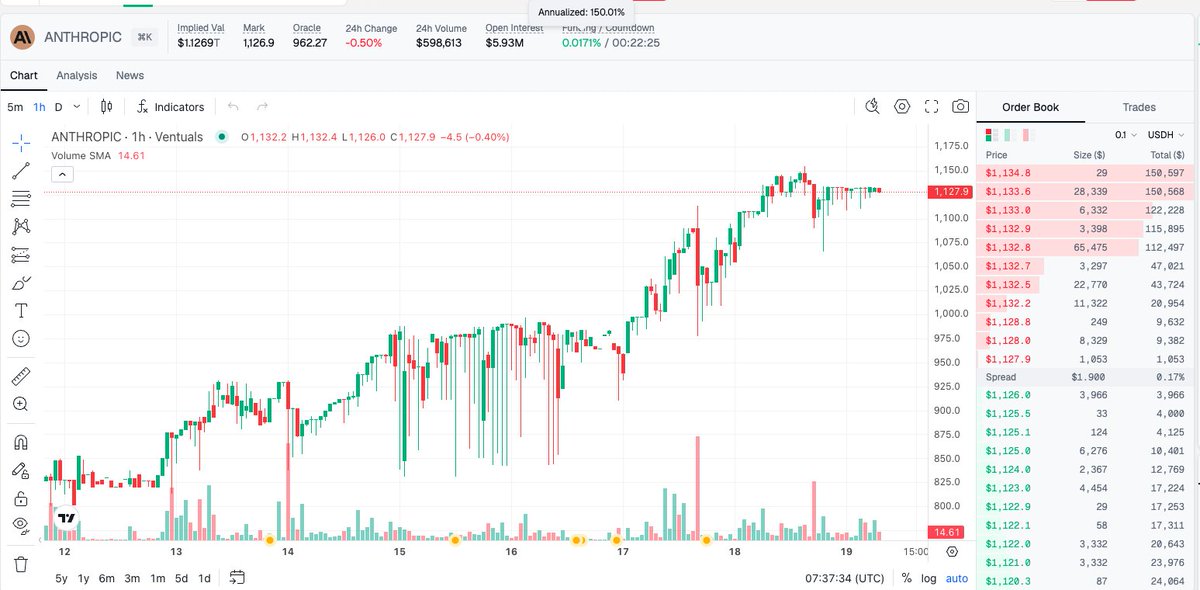Set date range to 6m

[107, 578]
